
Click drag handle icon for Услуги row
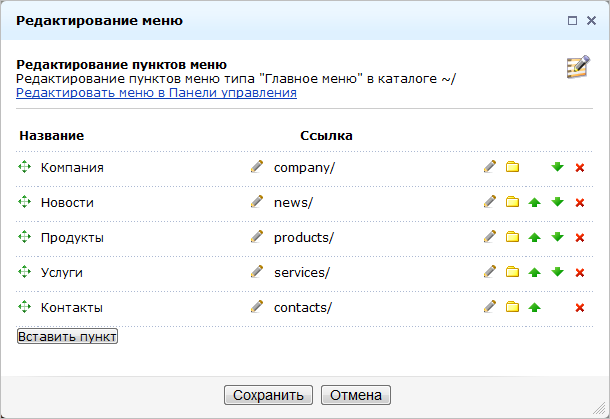(x=24, y=272)
